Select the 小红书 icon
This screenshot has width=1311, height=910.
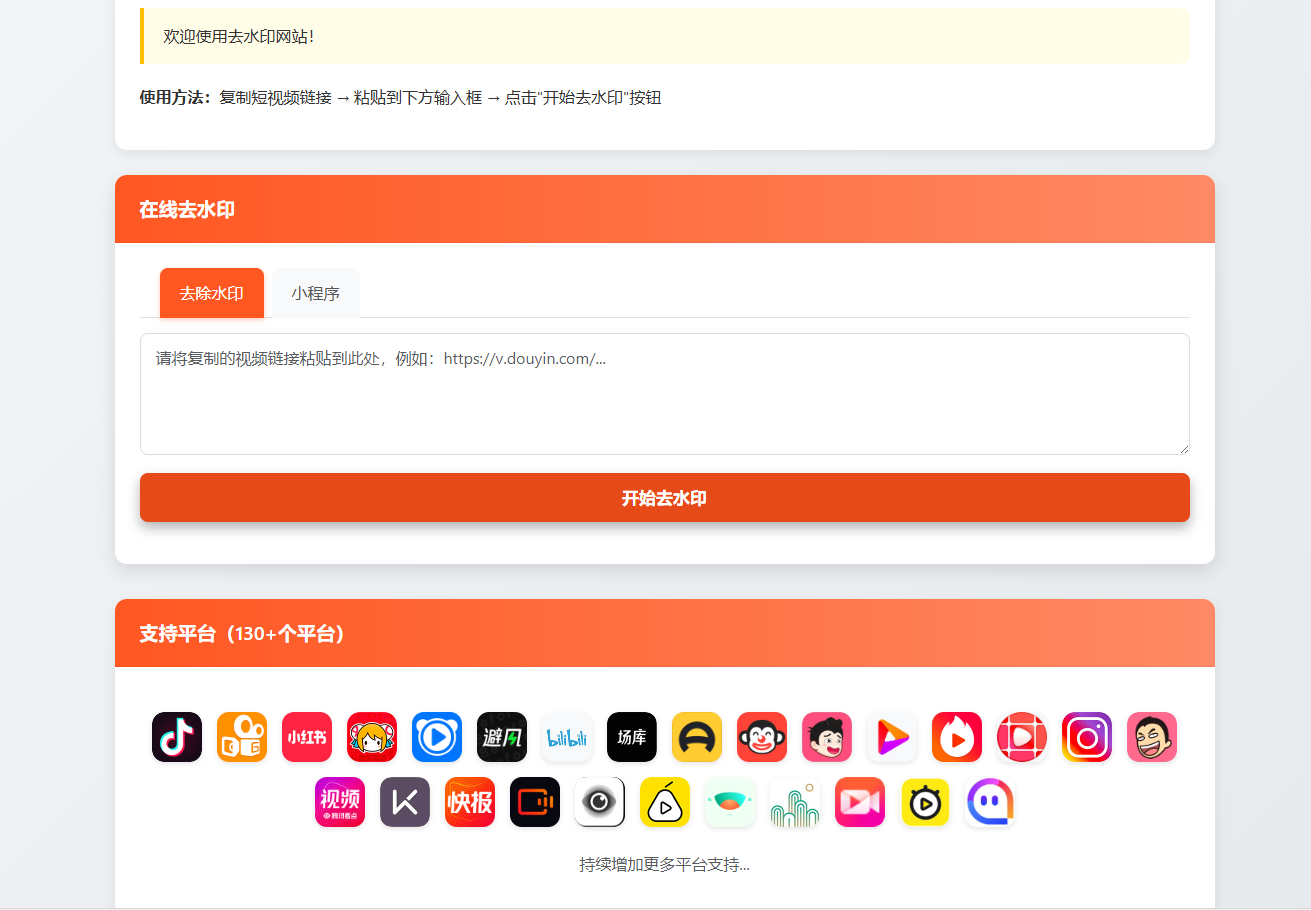[307, 737]
